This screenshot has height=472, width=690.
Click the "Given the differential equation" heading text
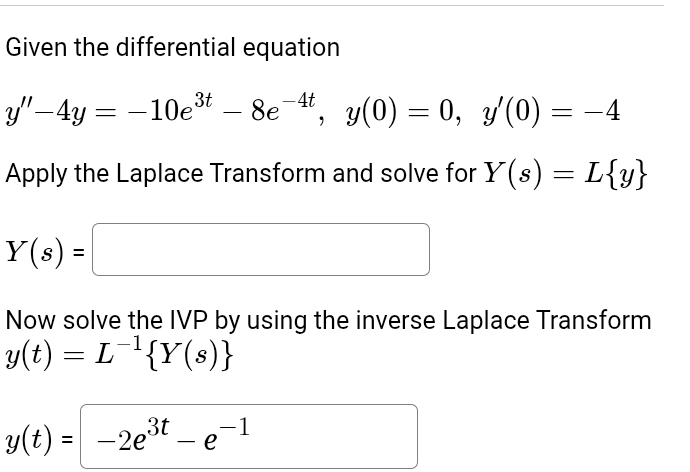(173, 47)
